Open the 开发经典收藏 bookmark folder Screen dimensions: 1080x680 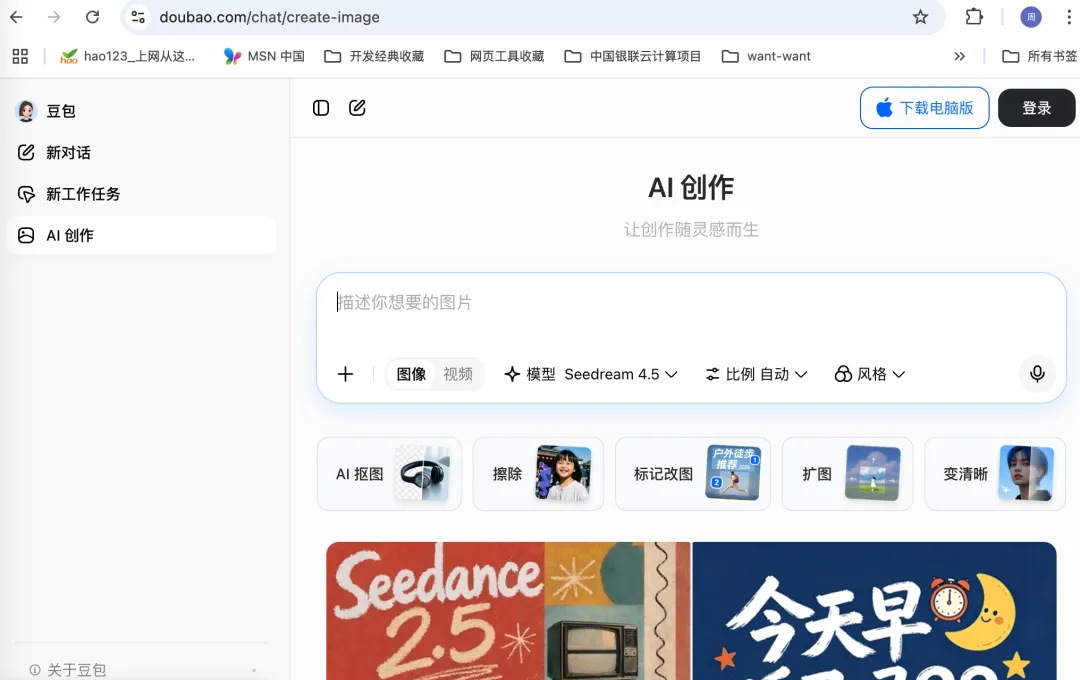(374, 56)
